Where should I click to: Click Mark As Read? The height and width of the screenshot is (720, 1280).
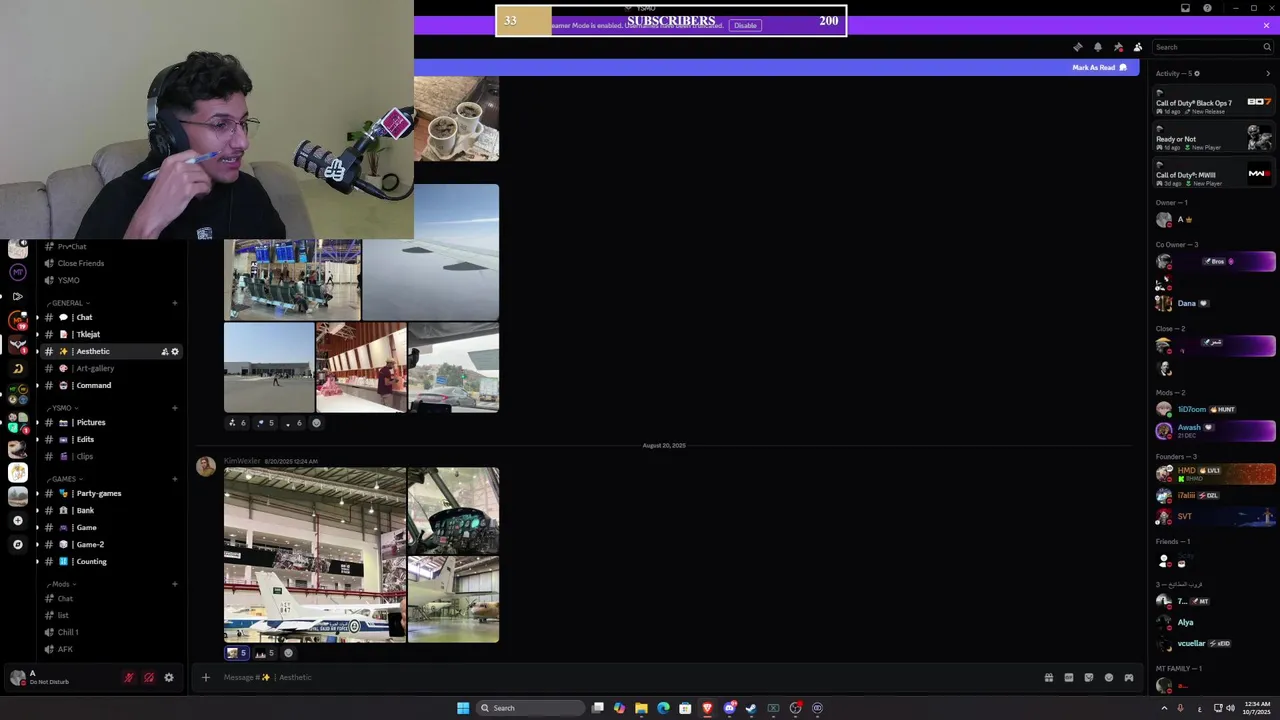pyautogui.click(x=1099, y=68)
